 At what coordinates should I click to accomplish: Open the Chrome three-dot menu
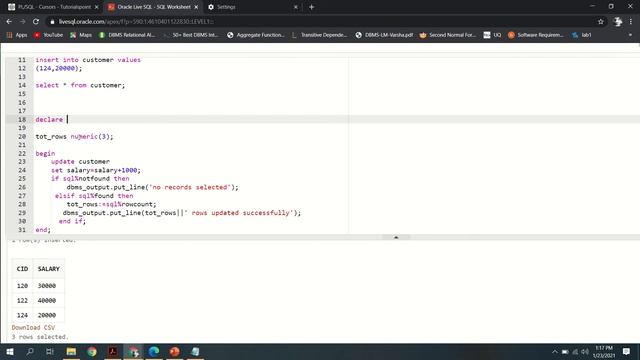click(631, 22)
